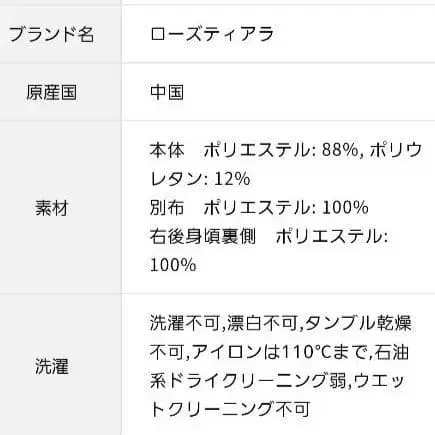The width and height of the screenshot is (435, 435).
Task: Click the word ポリウ at line end
Action: click(396, 150)
